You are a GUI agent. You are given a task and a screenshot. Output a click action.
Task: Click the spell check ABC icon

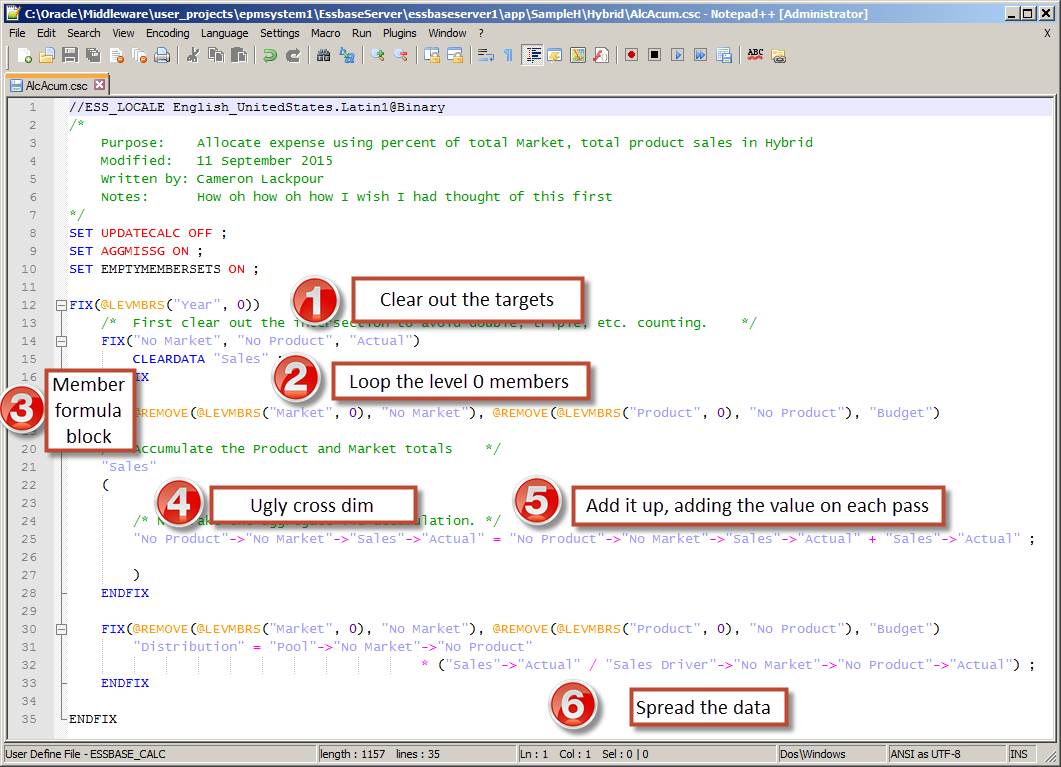point(755,55)
